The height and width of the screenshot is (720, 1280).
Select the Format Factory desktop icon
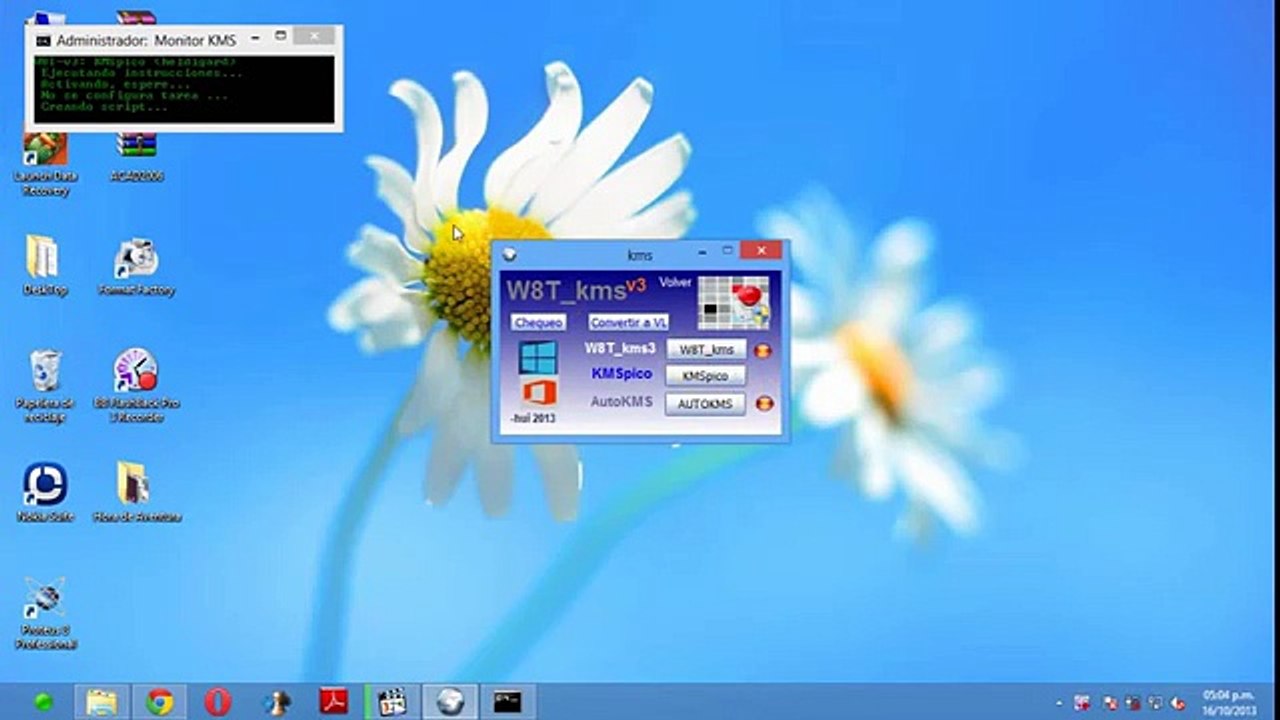click(136, 266)
